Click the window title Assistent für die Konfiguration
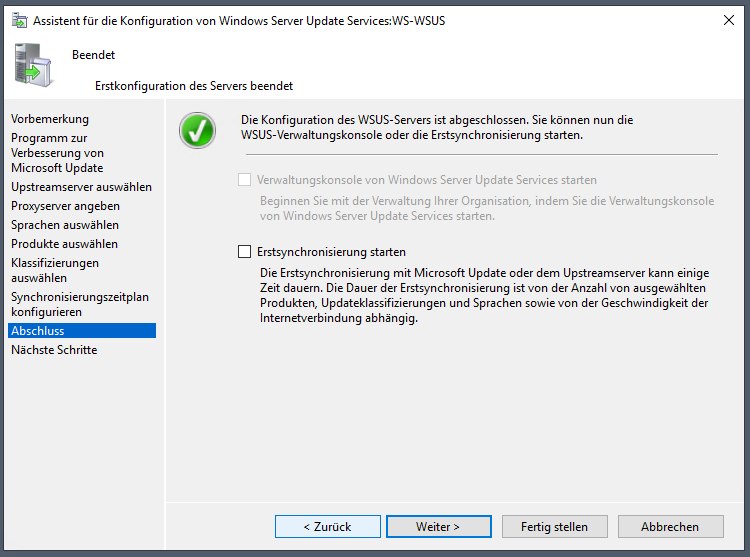The height and width of the screenshot is (557, 750). 239,21
